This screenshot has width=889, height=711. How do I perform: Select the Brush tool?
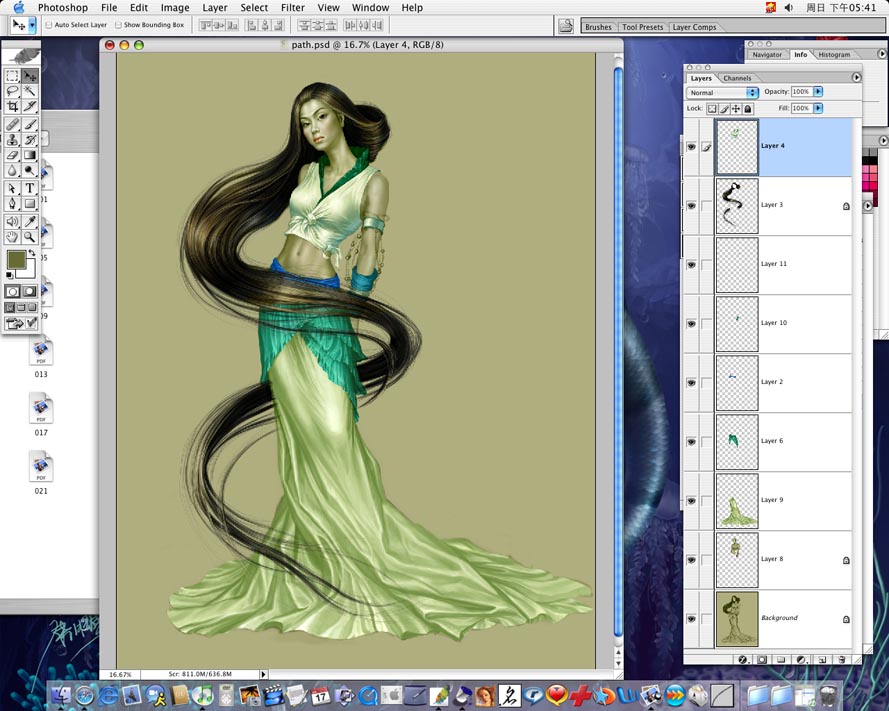[30, 124]
